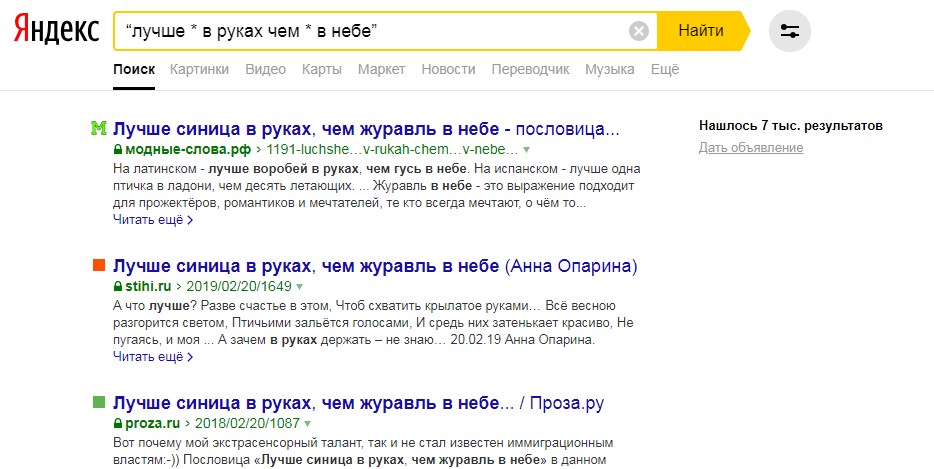Expand the dropdown arrow after stihi.ru URL
The image size is (934, 469).
tap(300, 287)
